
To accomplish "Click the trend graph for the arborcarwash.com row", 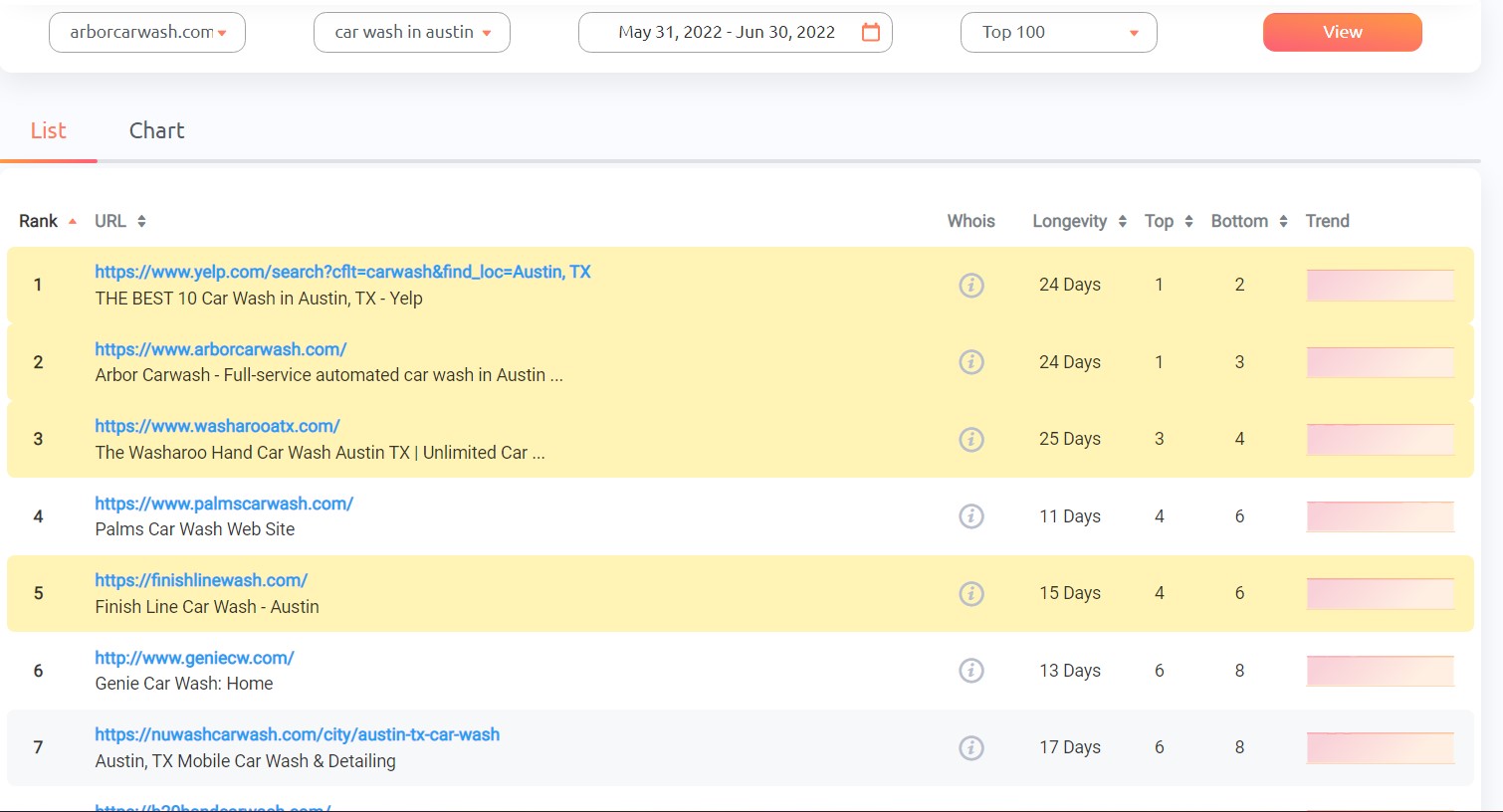I will [x=1381, y=362].
